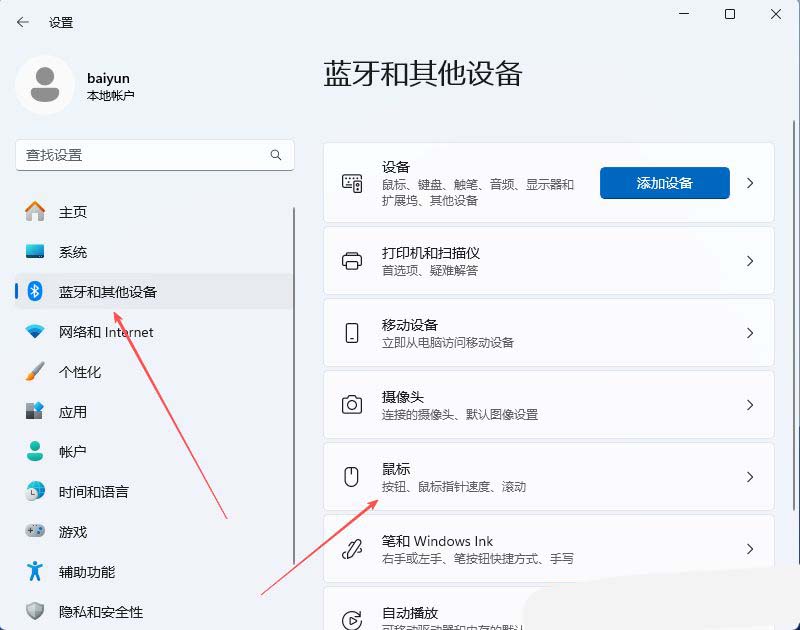Click the 主页 home icon
Viewport: 800px width, 630px height.
tap(35, 211)
